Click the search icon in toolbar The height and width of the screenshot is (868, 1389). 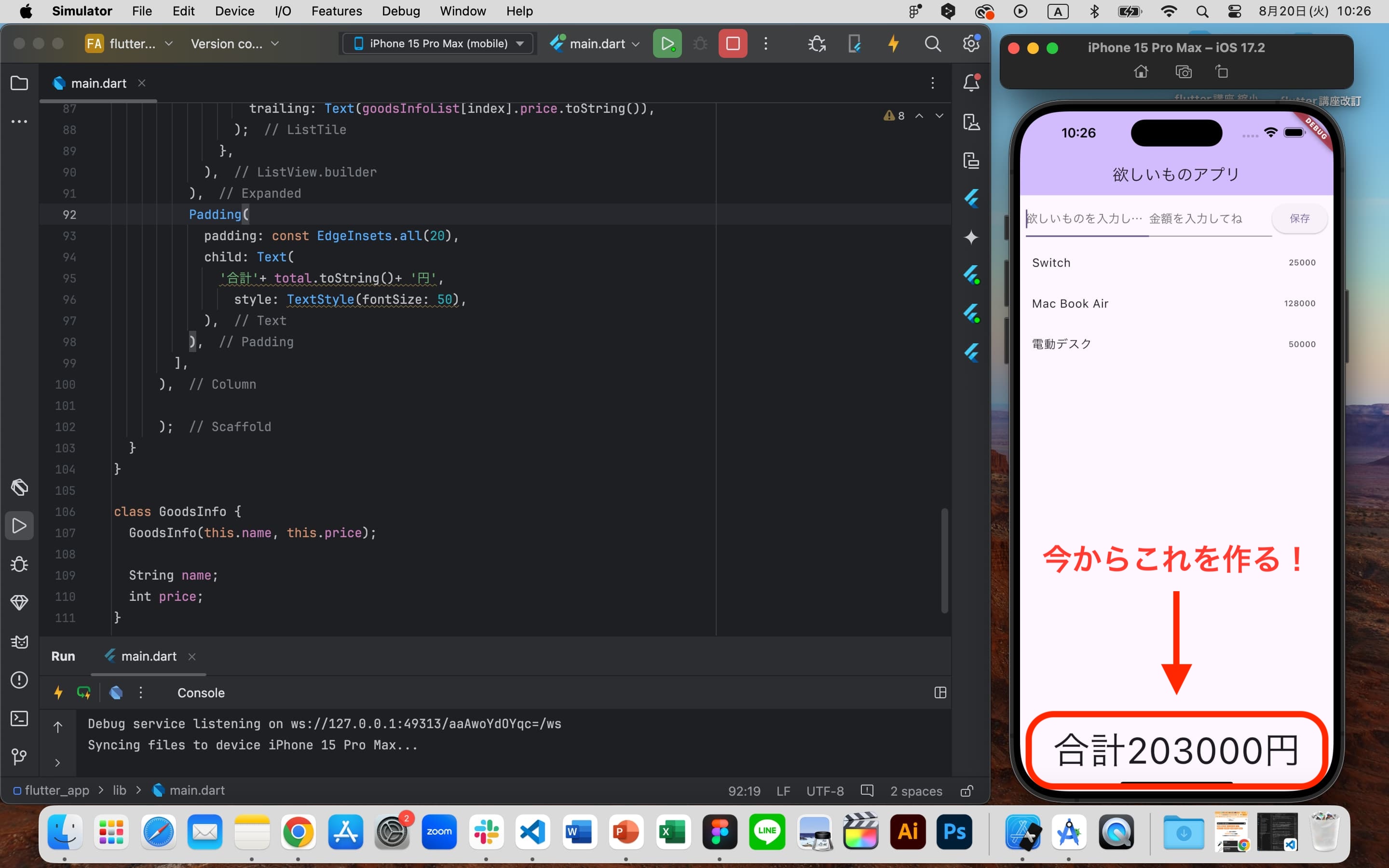[x=931, y=44]
